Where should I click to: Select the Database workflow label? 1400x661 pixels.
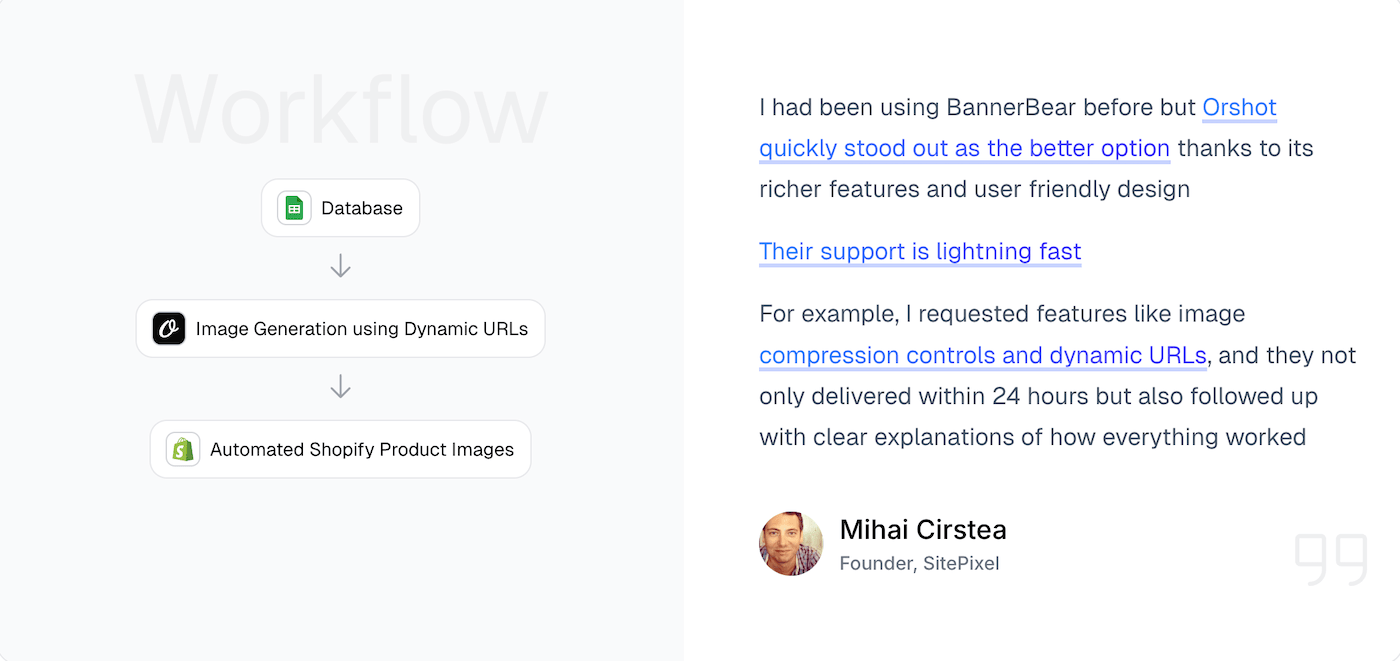[x=362, y=208]
